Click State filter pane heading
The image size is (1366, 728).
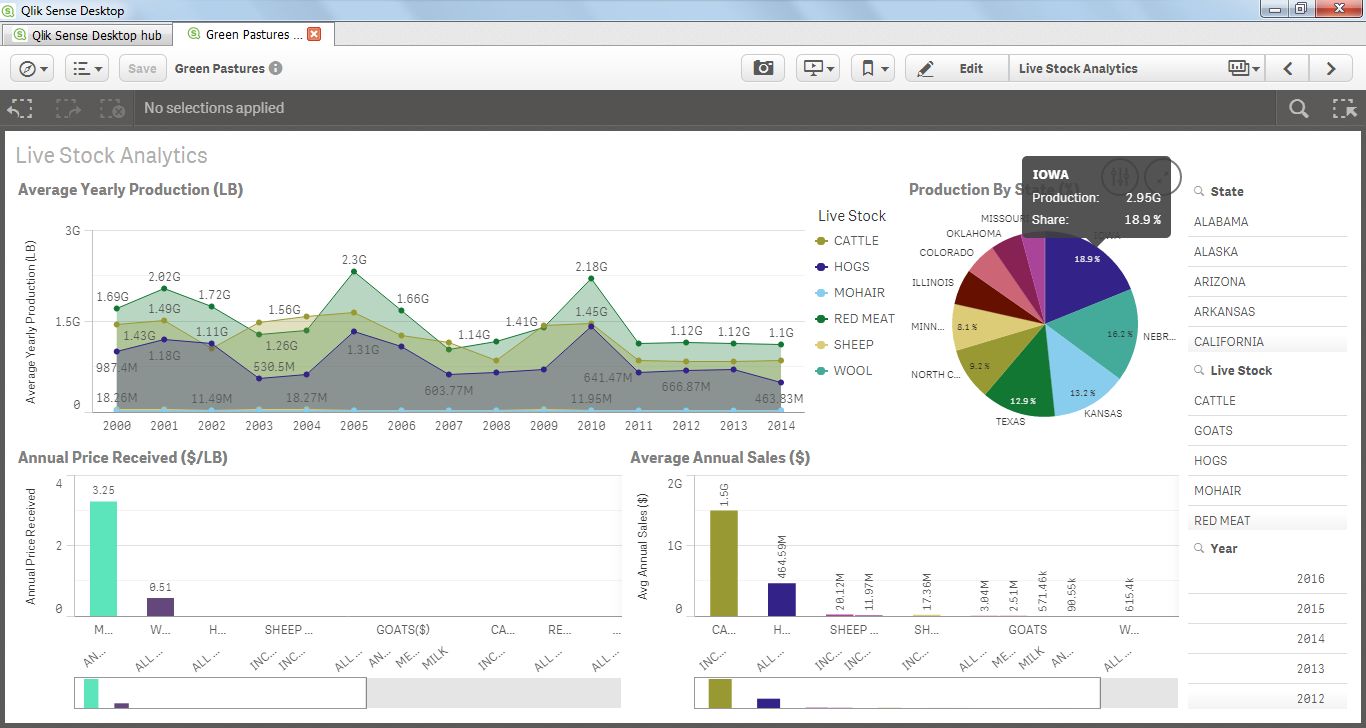(1227, 191)
